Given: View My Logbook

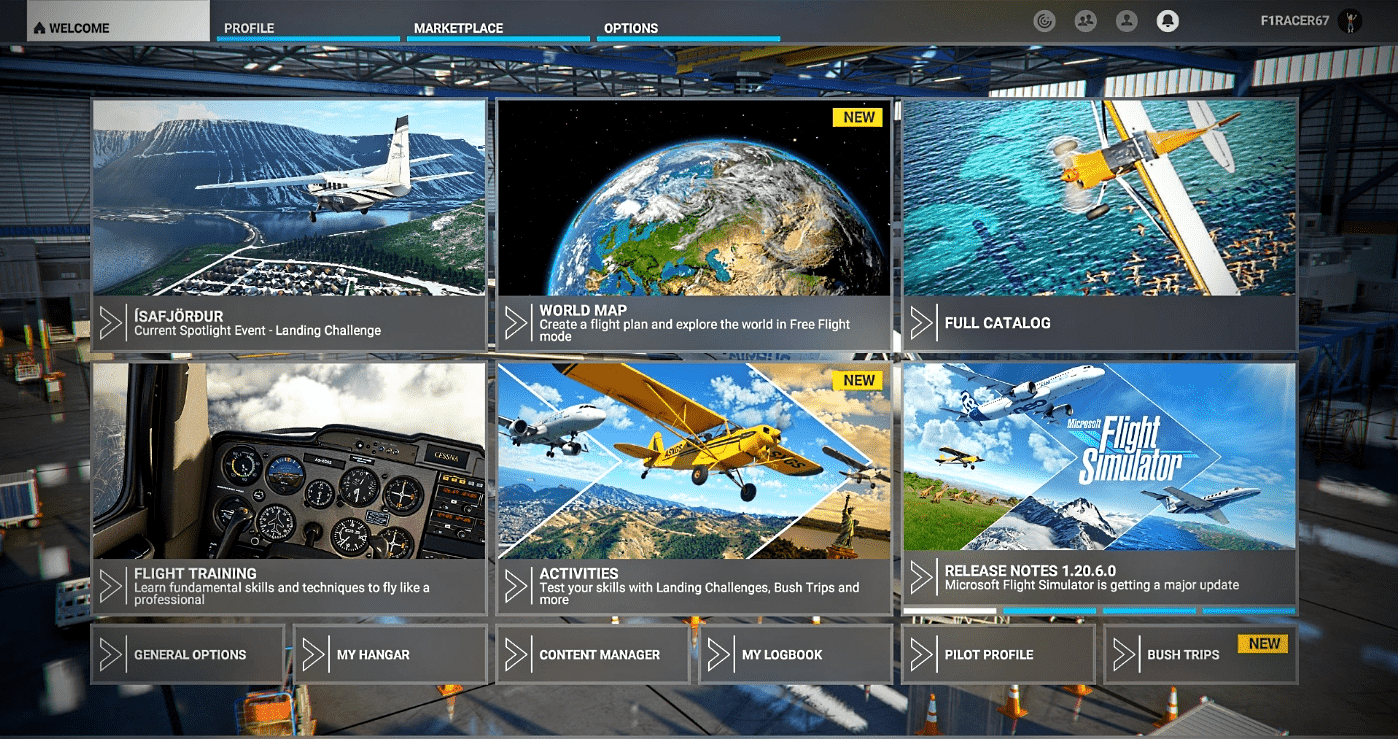Looking at the screenshot, I should (x=795, y=655).
